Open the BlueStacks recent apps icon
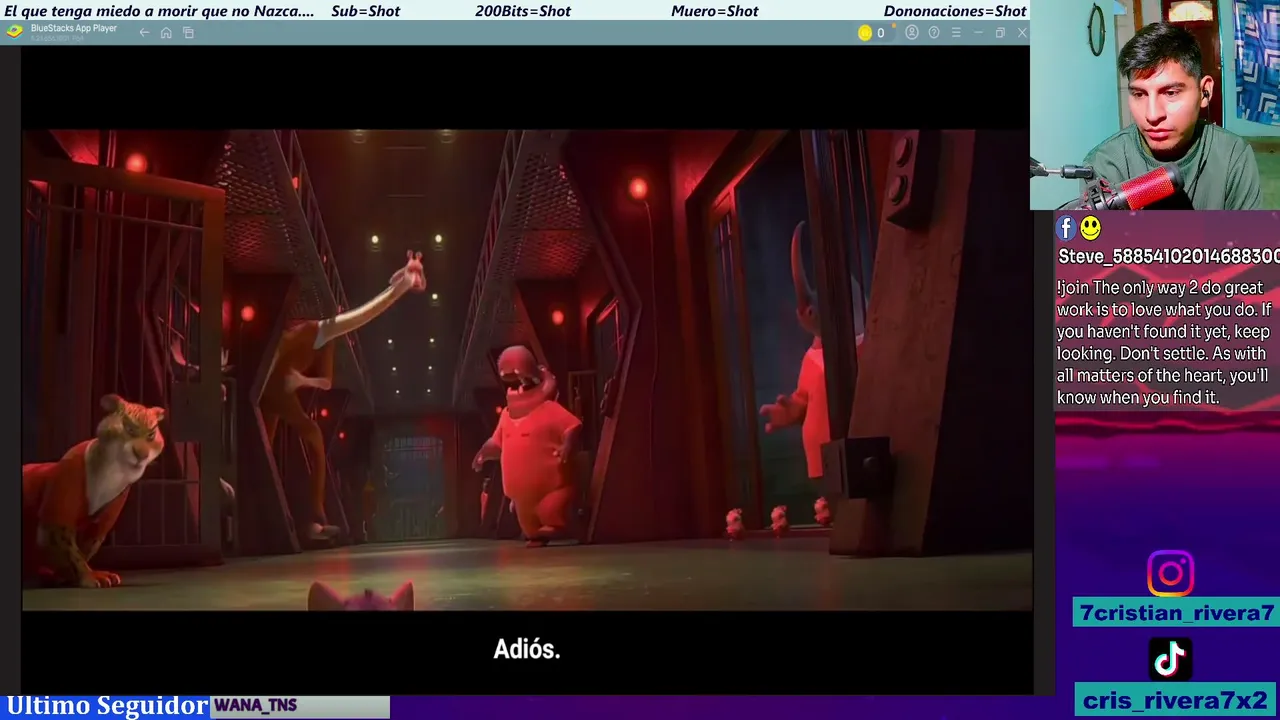The height and width of the screenshot is (720, 1280). click(x=188, y=33)
